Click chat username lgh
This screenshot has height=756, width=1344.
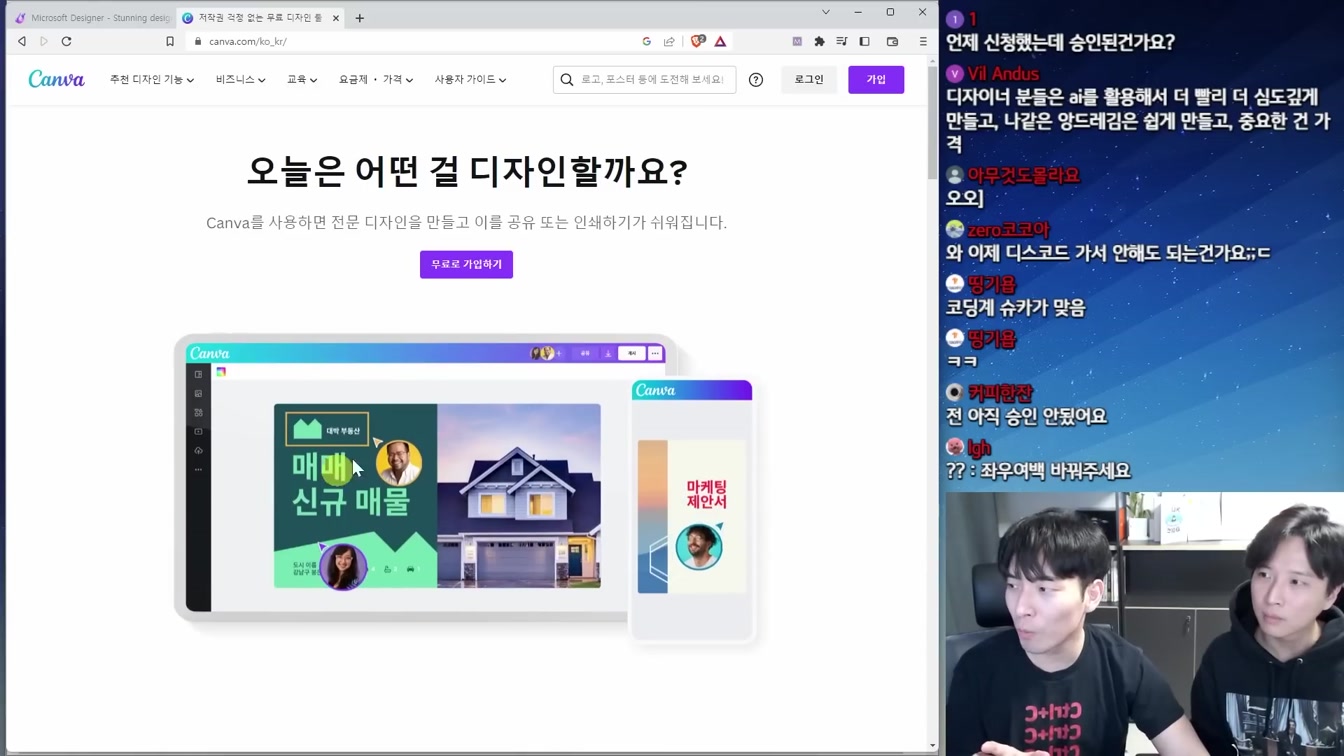(x=979, y=448)
